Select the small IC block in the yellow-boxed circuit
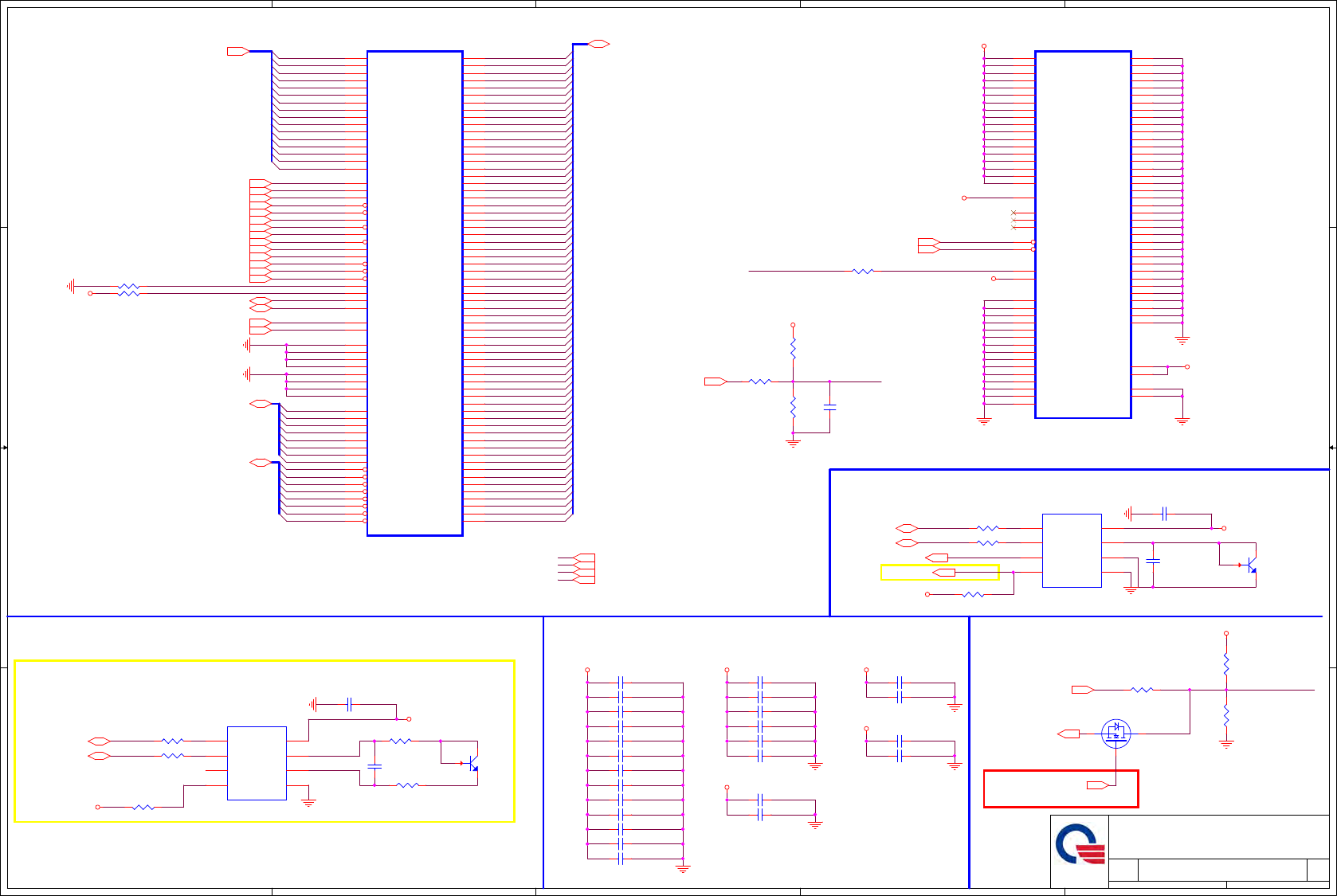The image size is (1337, 896). 257,763
